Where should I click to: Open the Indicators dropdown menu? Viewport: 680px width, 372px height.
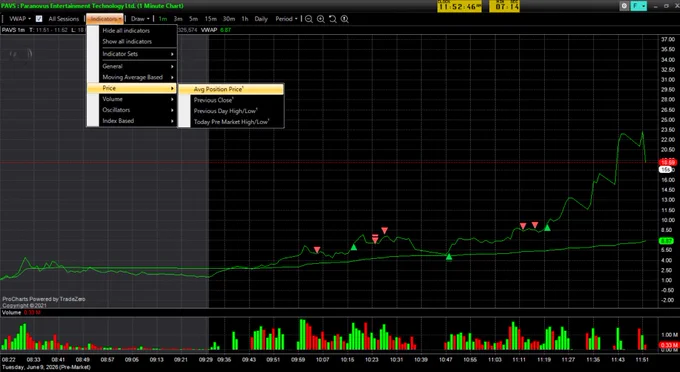click(x=105, y=19)
